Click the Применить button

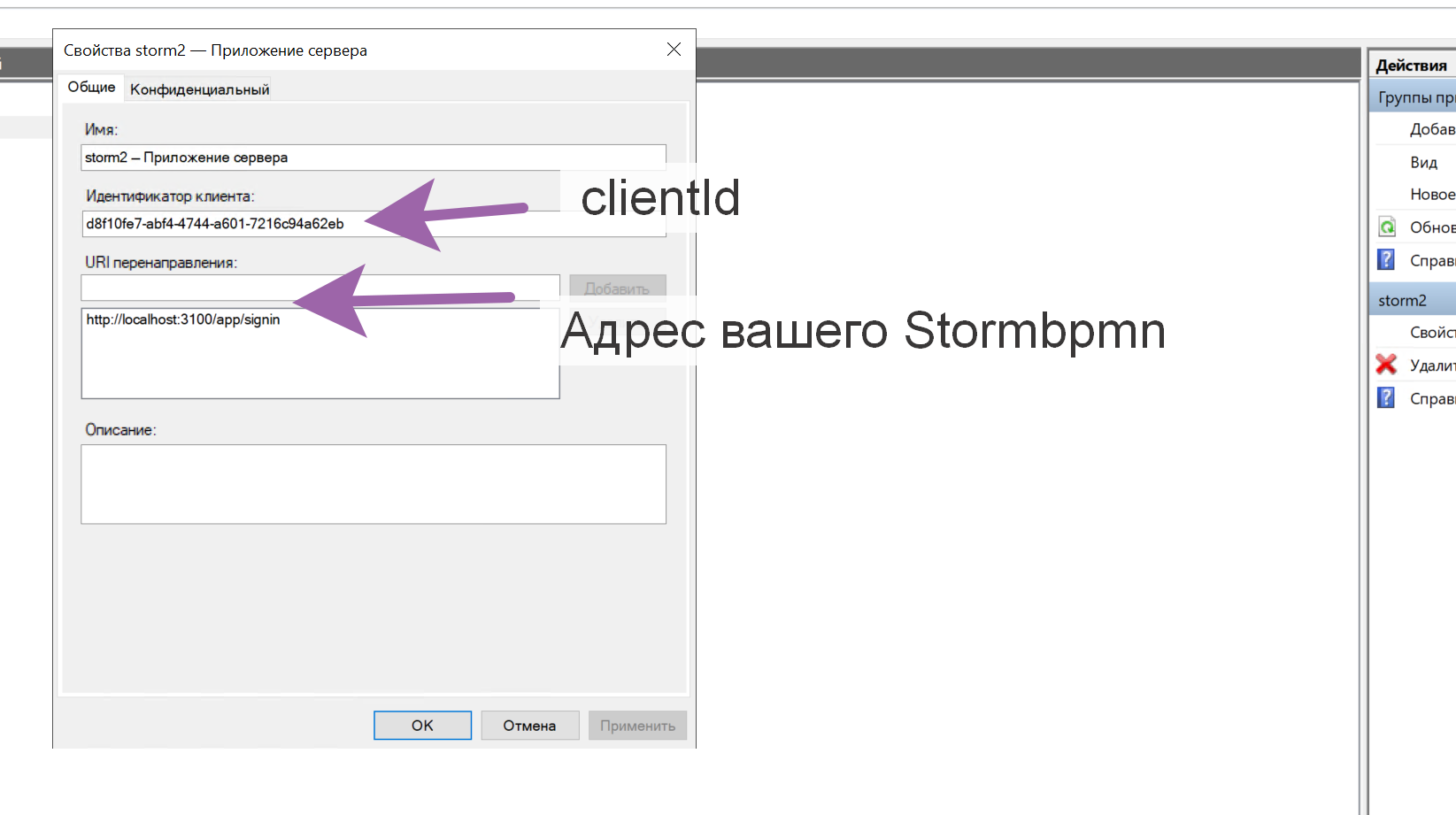pyautogui.click(x=637, y=726)
